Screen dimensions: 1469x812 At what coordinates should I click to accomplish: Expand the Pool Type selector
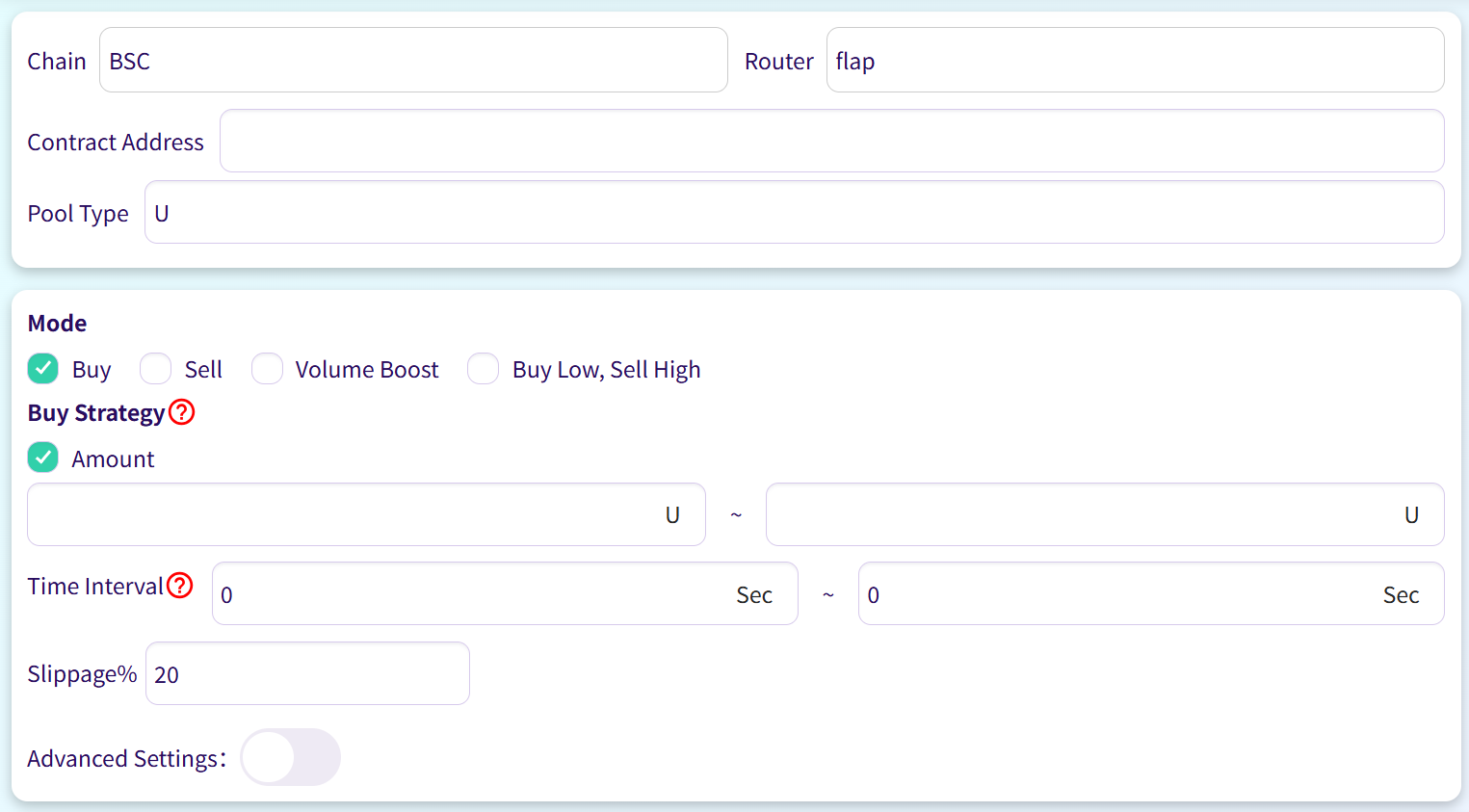(793, 213)
